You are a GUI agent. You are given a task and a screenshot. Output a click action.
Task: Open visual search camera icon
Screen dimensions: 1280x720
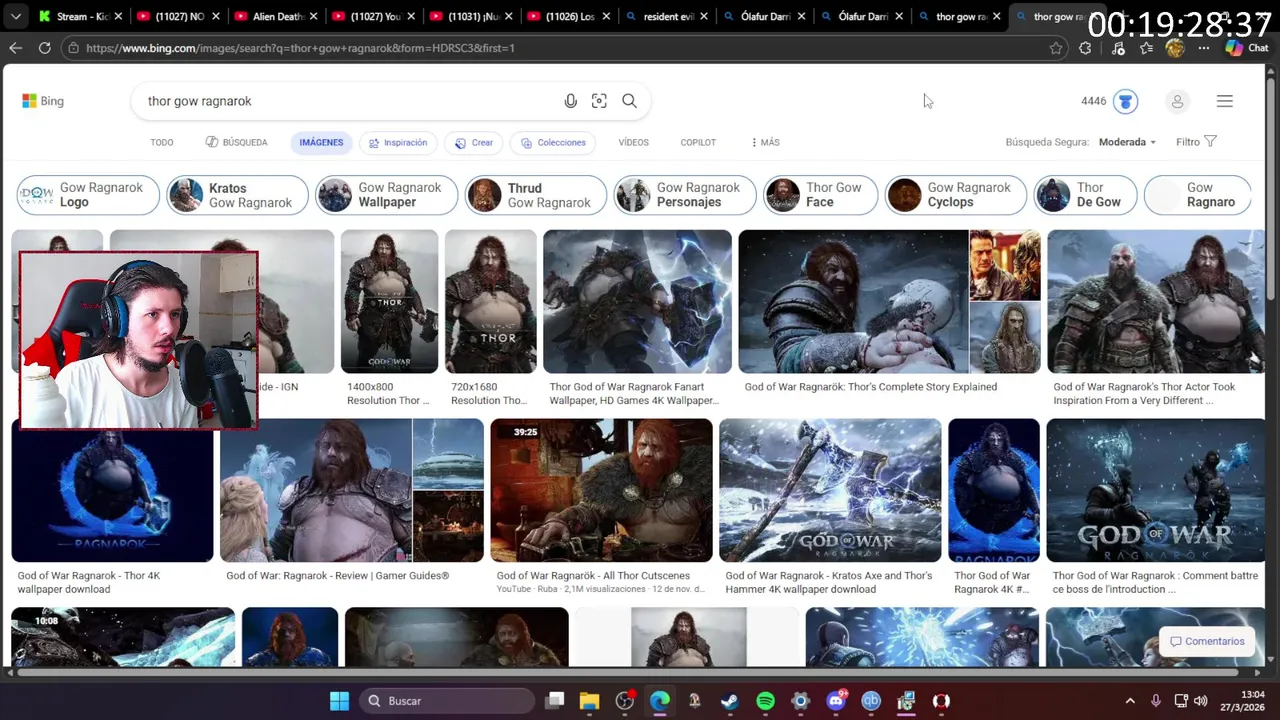599,101
